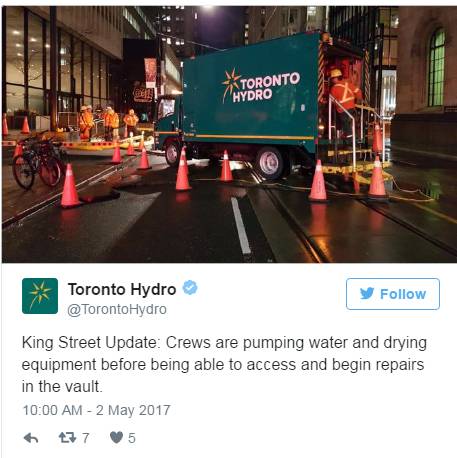Click the @TorontoHydro handle
The height and width of the screenshot is (458, 457).
click(x=117, y=309)
